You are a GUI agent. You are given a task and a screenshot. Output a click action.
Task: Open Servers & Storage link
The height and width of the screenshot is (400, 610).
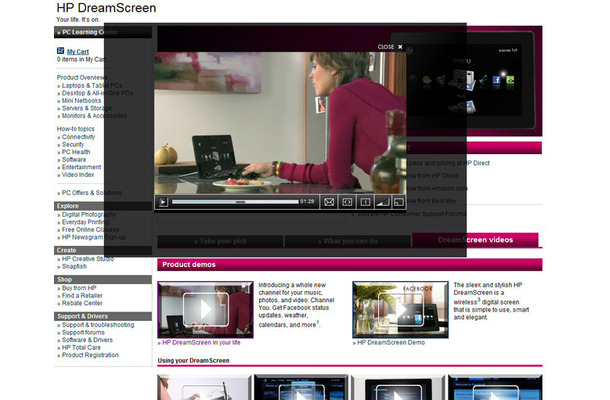pos(86,108)
